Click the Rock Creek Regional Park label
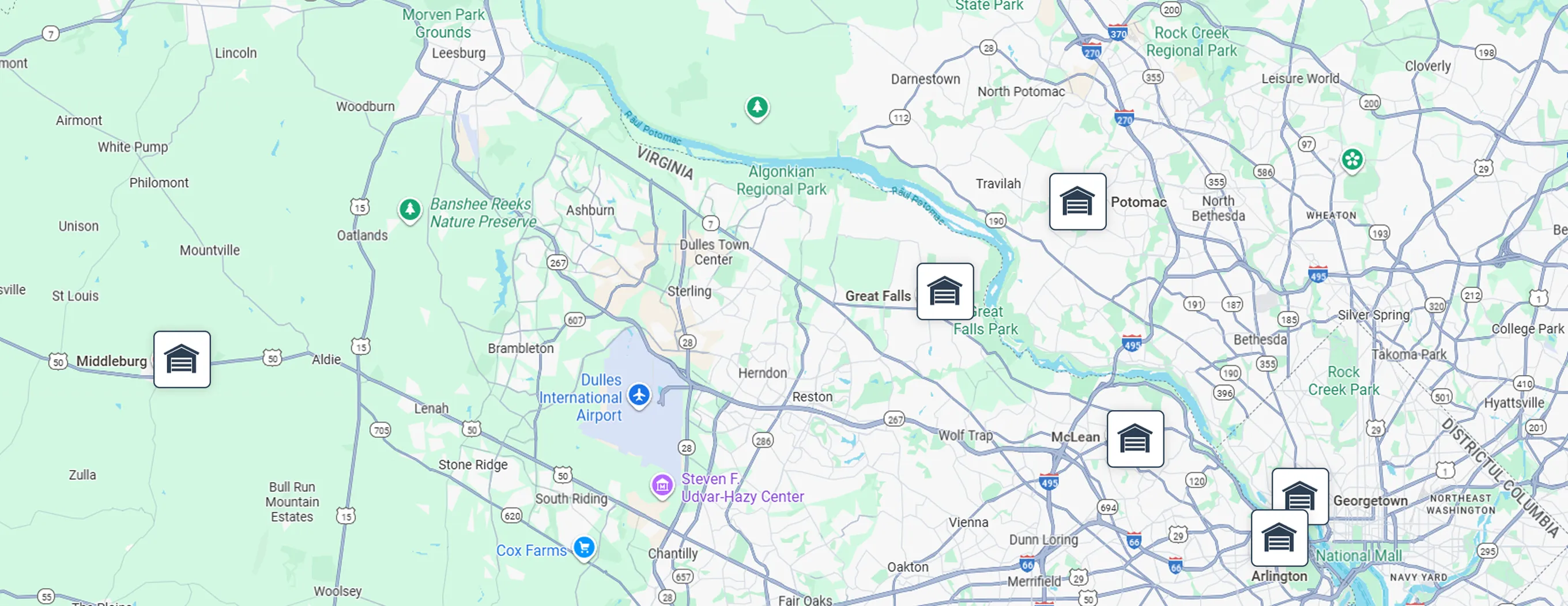This screenshot has width=1568, height=606. click(1191, 42)
